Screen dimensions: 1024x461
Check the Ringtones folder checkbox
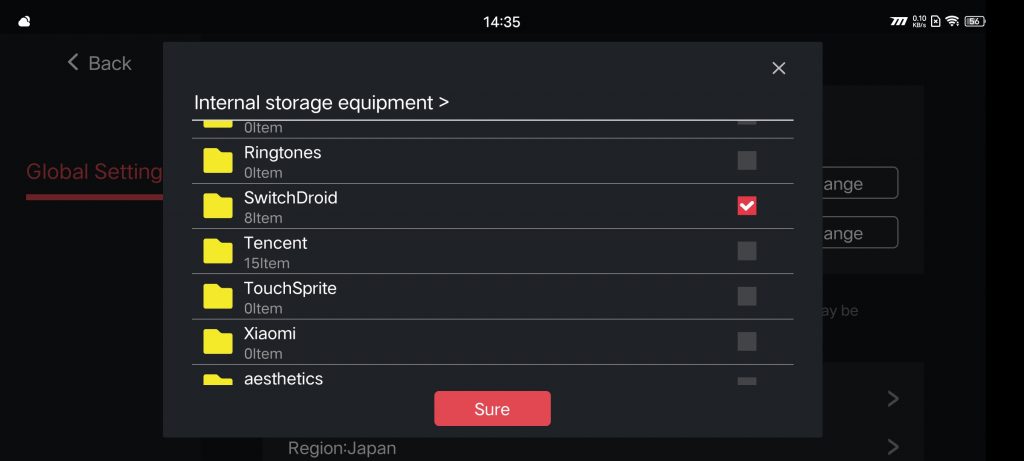(747, 161)
